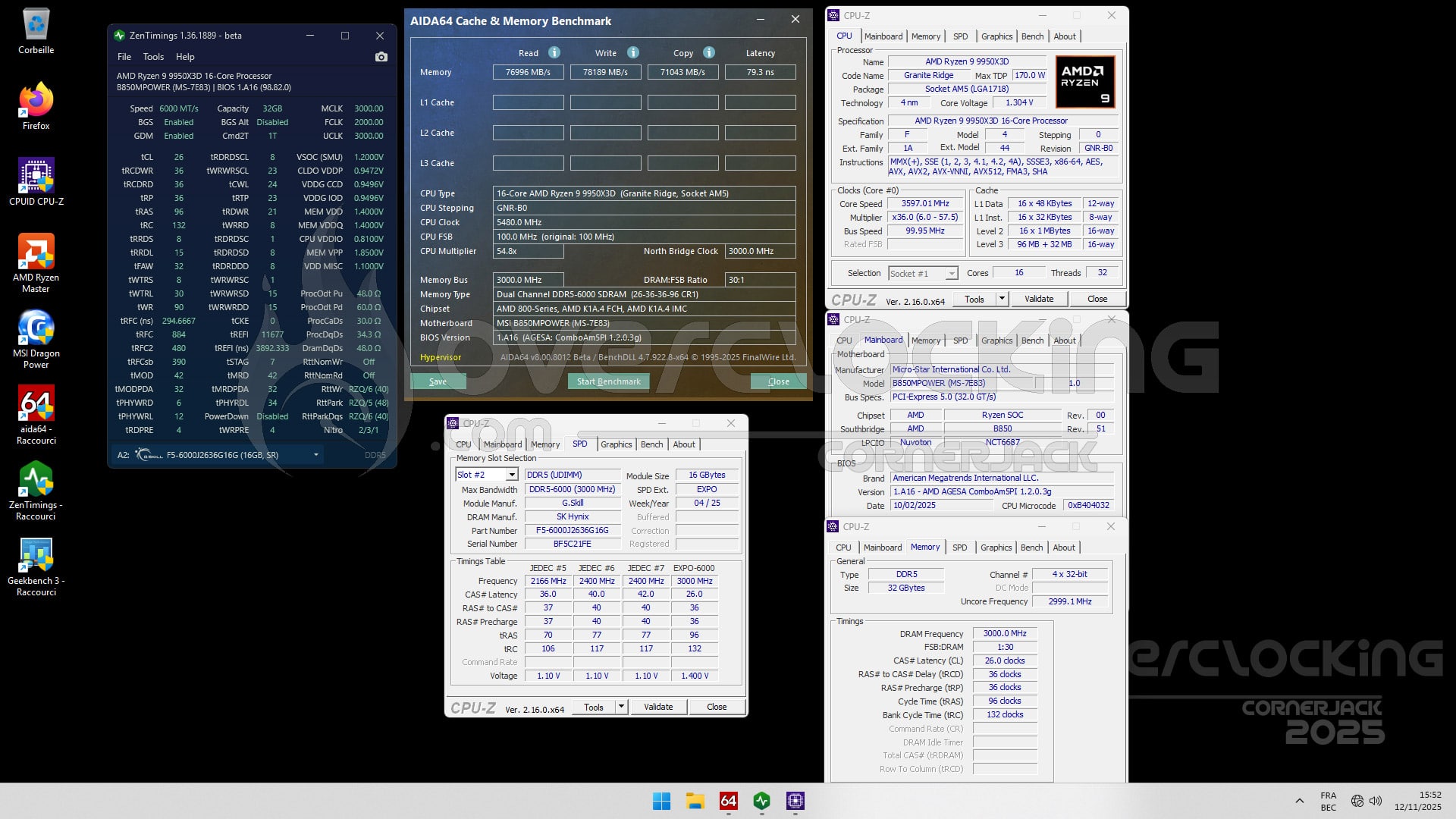1456x819 pixels.
Task: Open File Explorer from the taskbar
Action: tap(695, 801)
